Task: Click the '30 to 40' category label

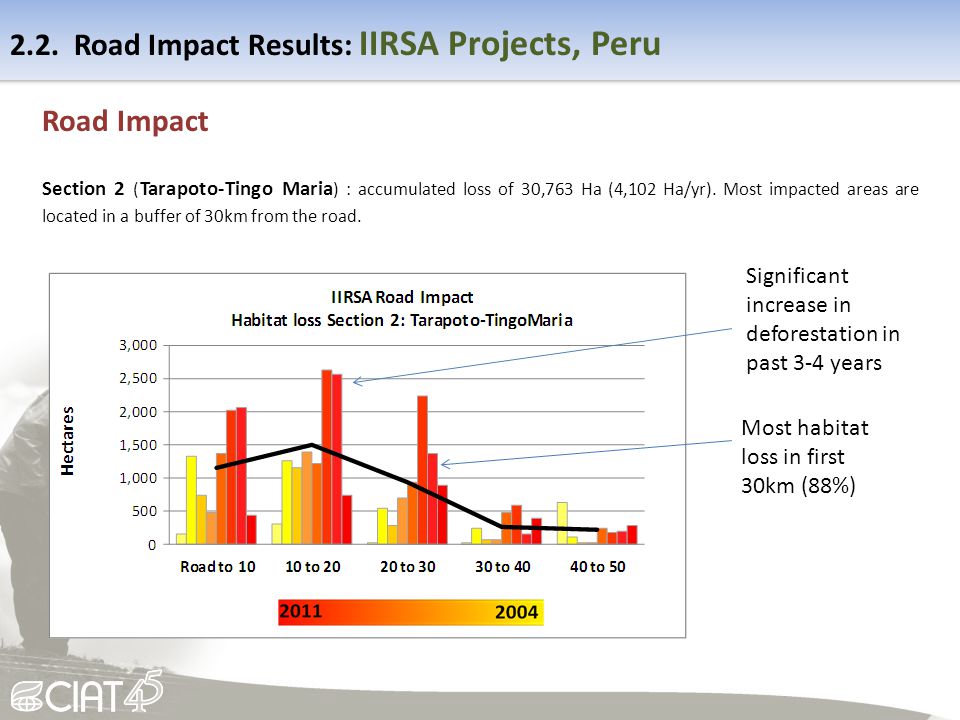Action: coord(503,567)
